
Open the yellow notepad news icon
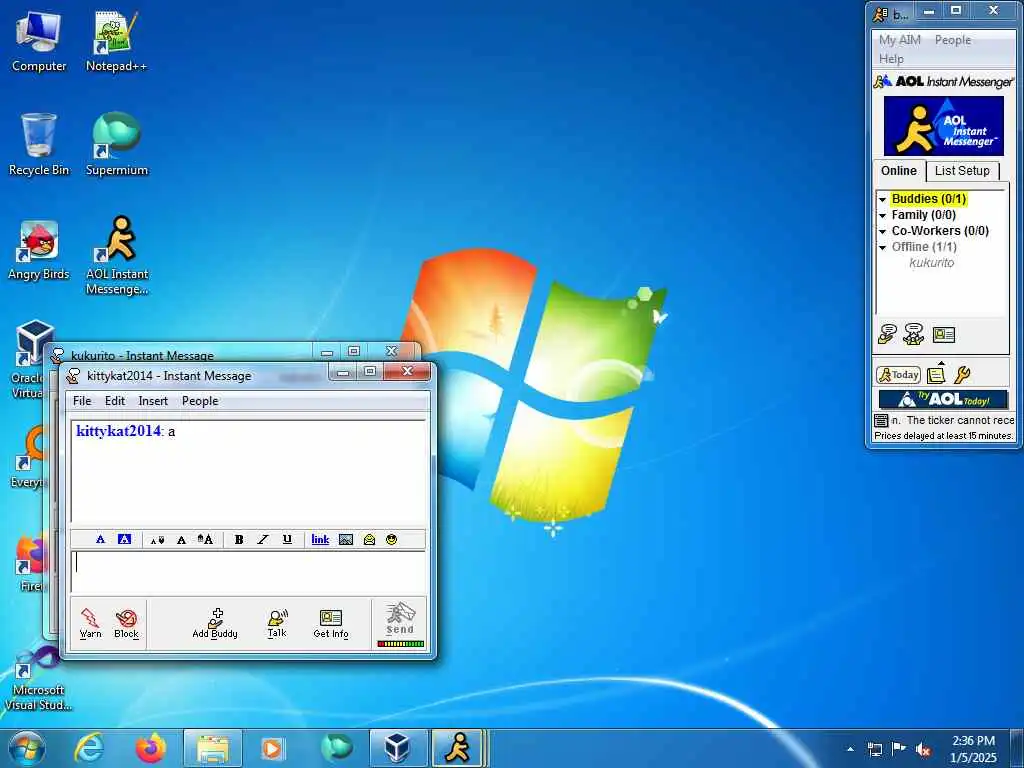pos(936,375)
